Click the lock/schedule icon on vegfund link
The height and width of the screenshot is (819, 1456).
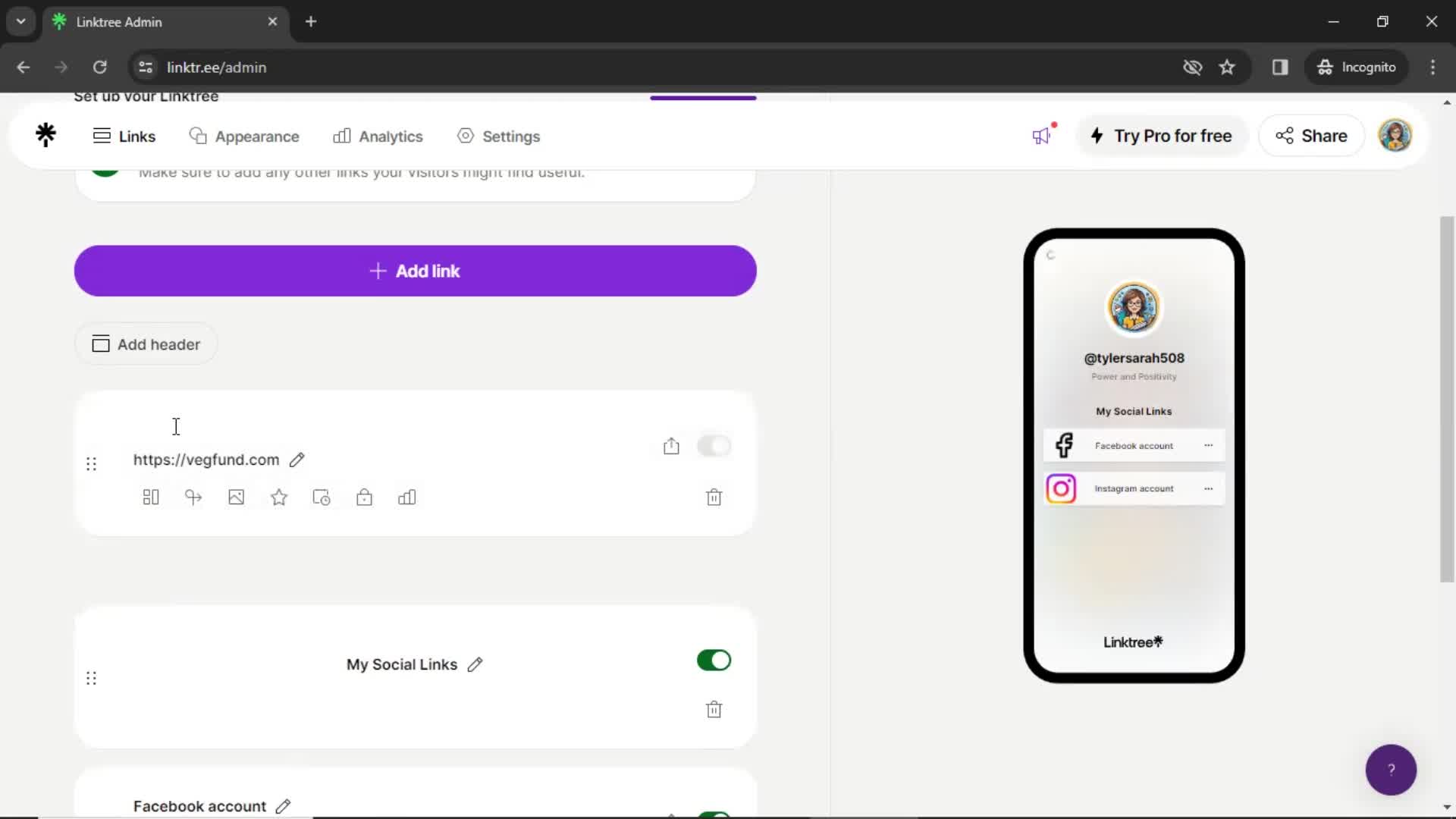(x=363, y=498)
